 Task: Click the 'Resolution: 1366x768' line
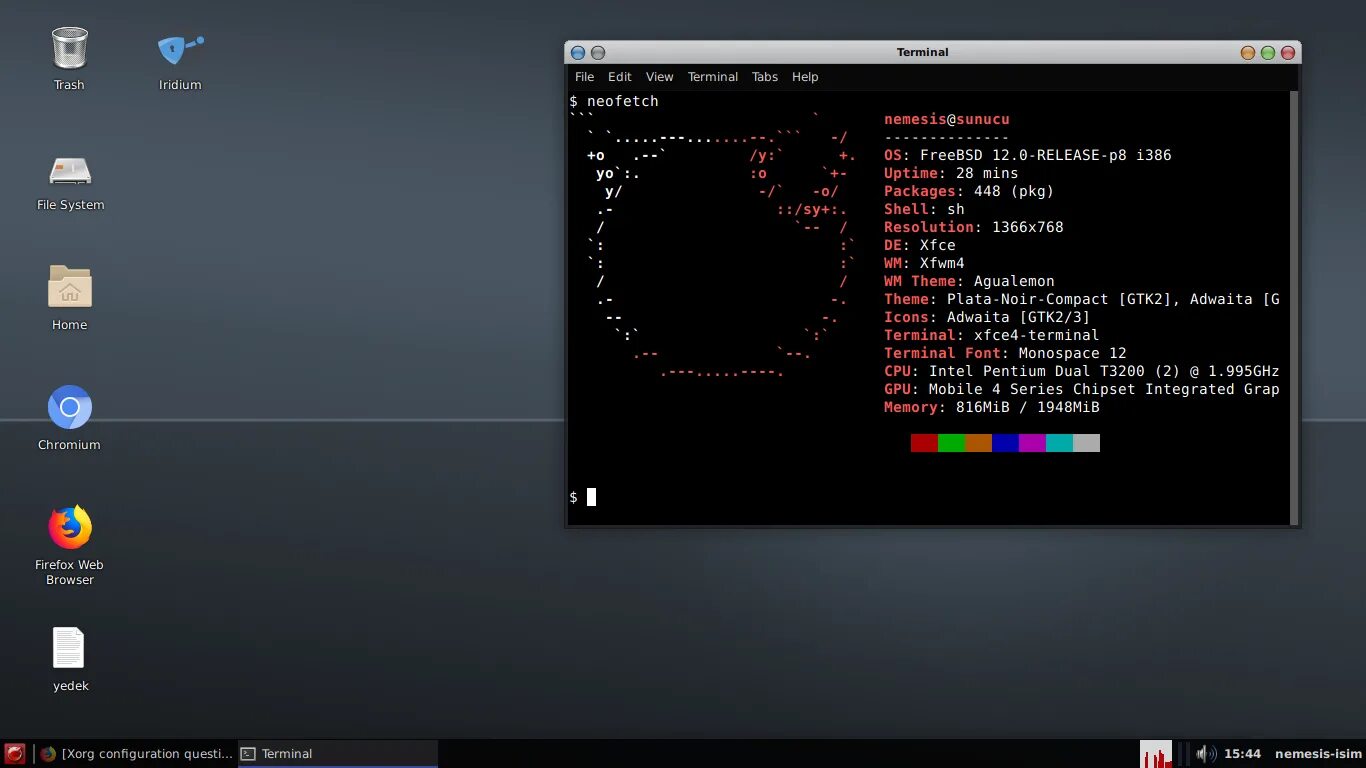point(974,227)
